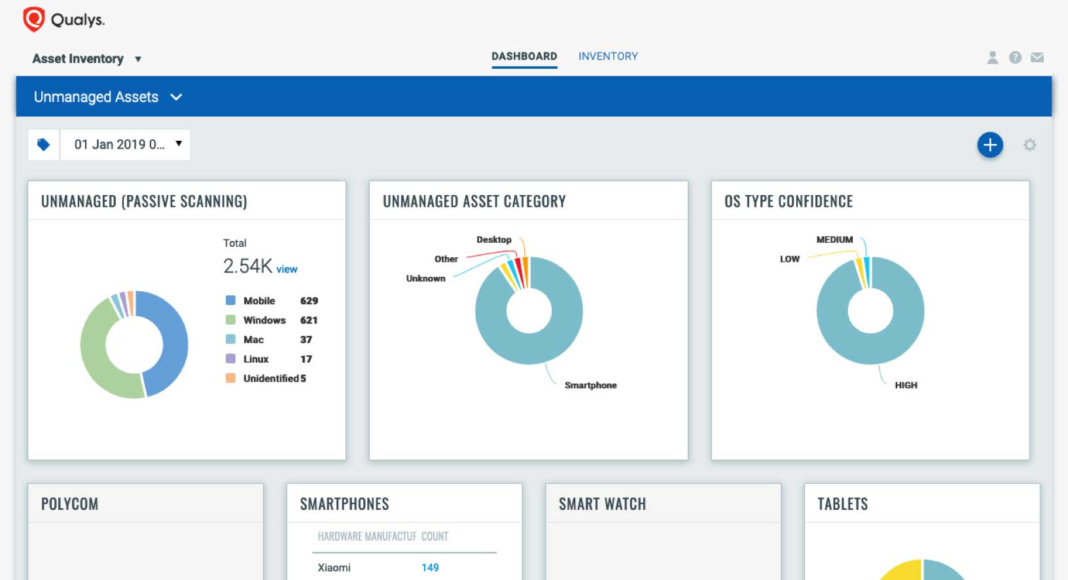1068x580 pixels.
Task: Click the Linux purple legend swatch
Action: point(231,359)
